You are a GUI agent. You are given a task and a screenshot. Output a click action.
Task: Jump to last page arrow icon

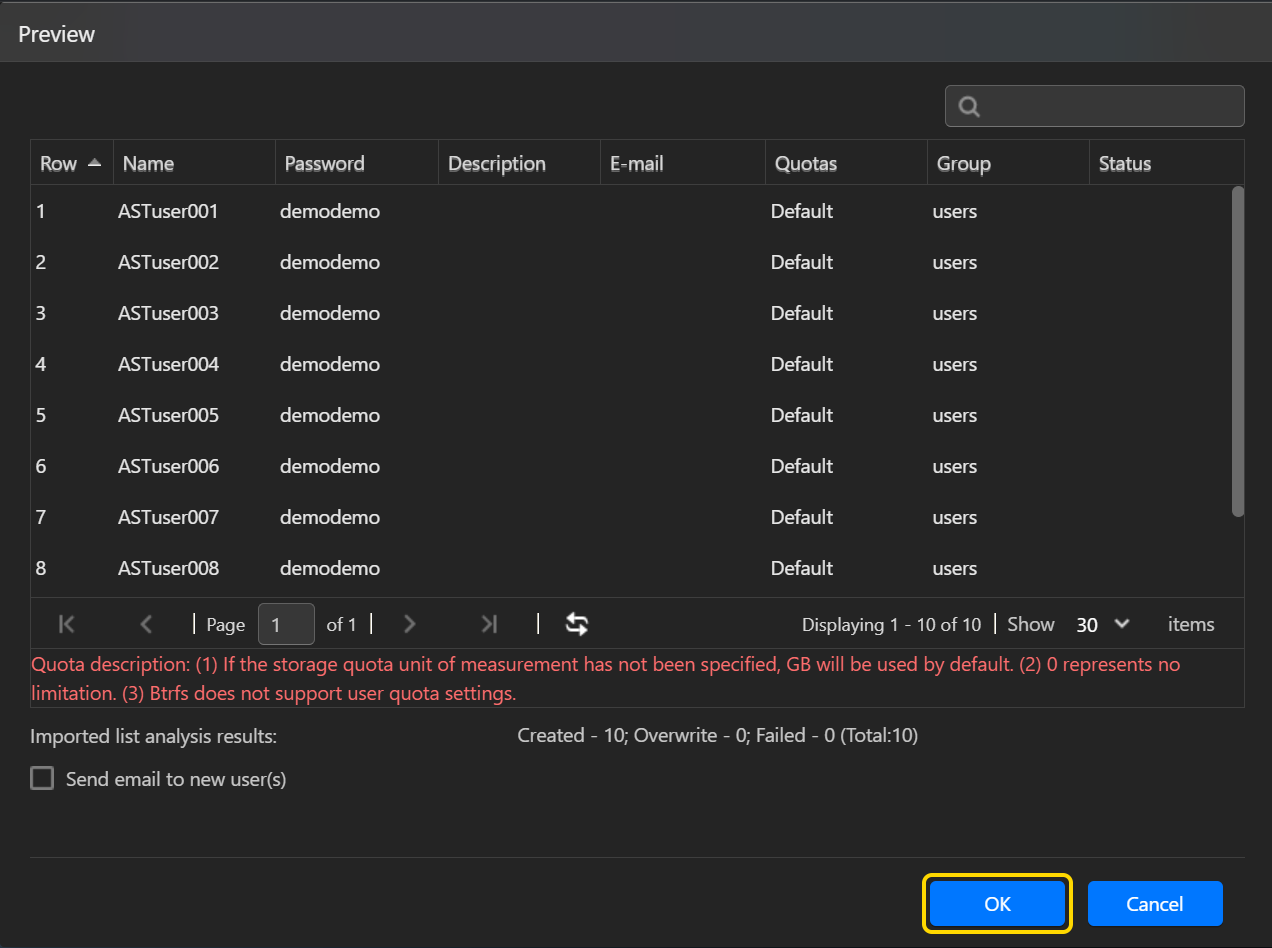488,624
